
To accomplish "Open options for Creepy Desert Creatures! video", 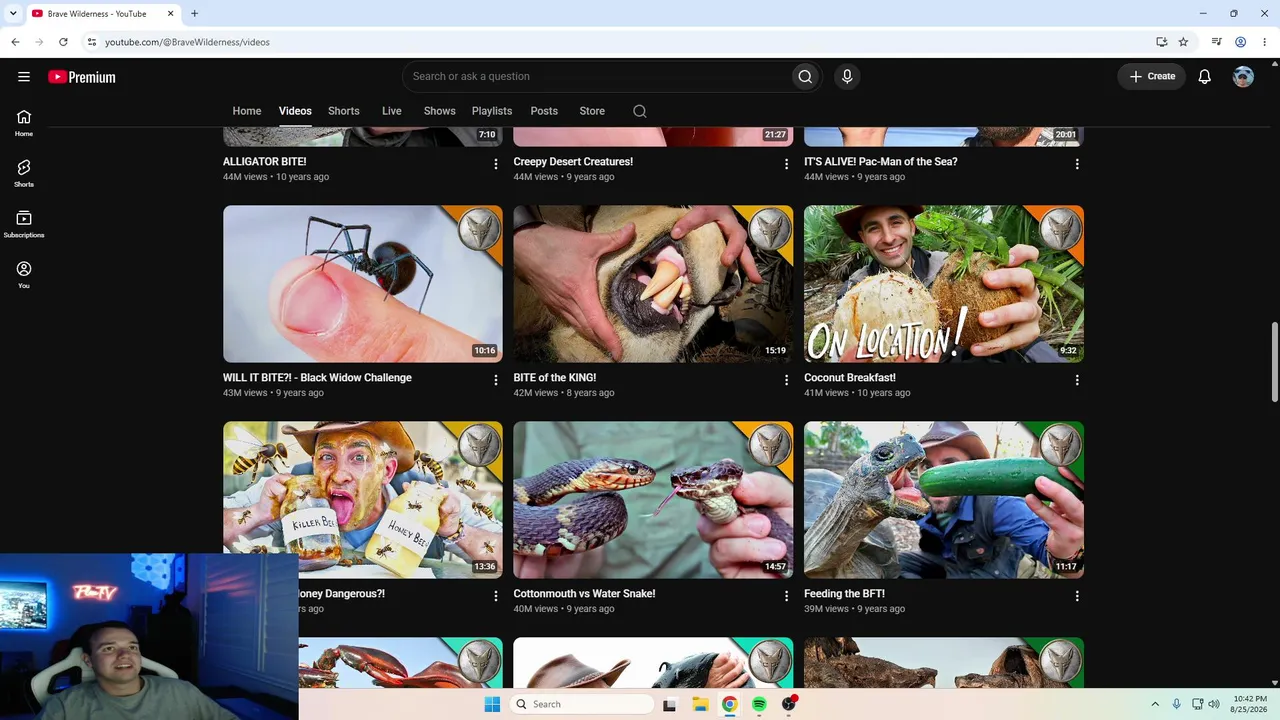I will click(x=786, y=164).
